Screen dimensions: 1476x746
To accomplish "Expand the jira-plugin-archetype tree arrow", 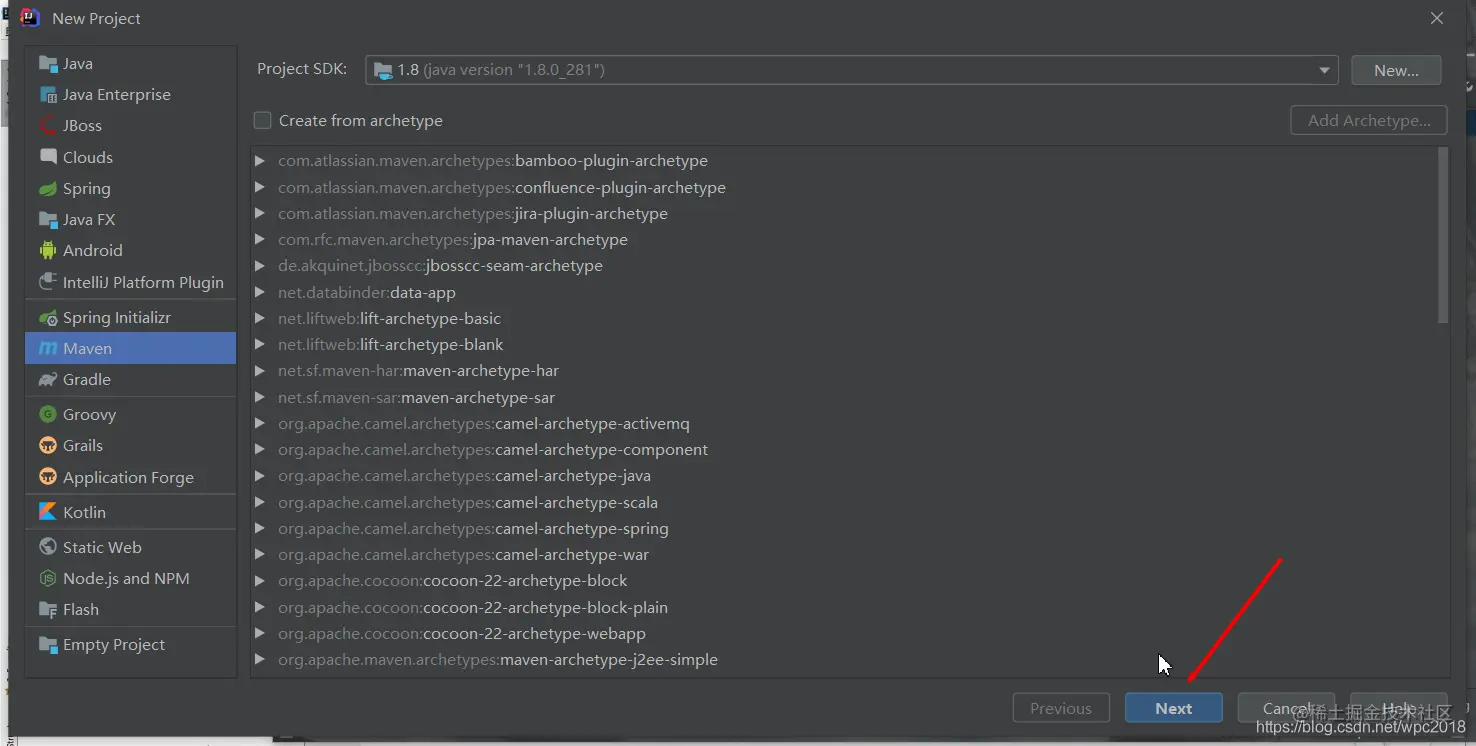I will point(260,213).
